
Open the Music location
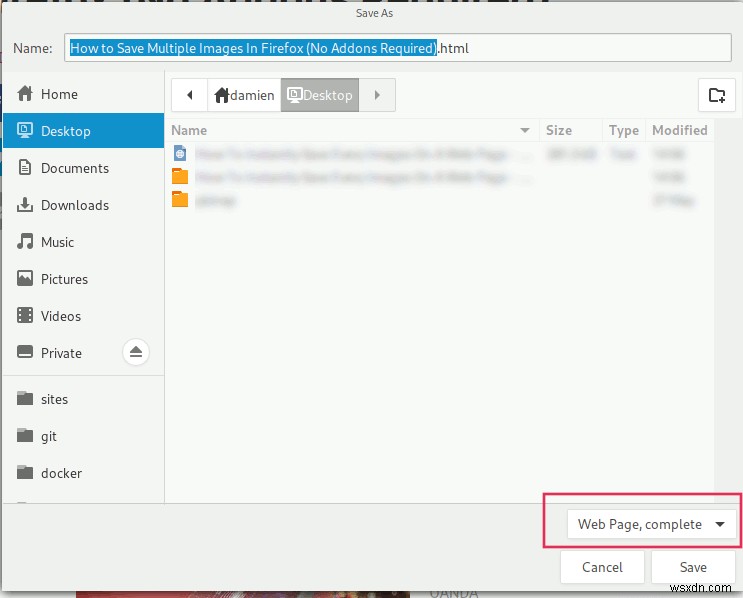coord(83,242)
